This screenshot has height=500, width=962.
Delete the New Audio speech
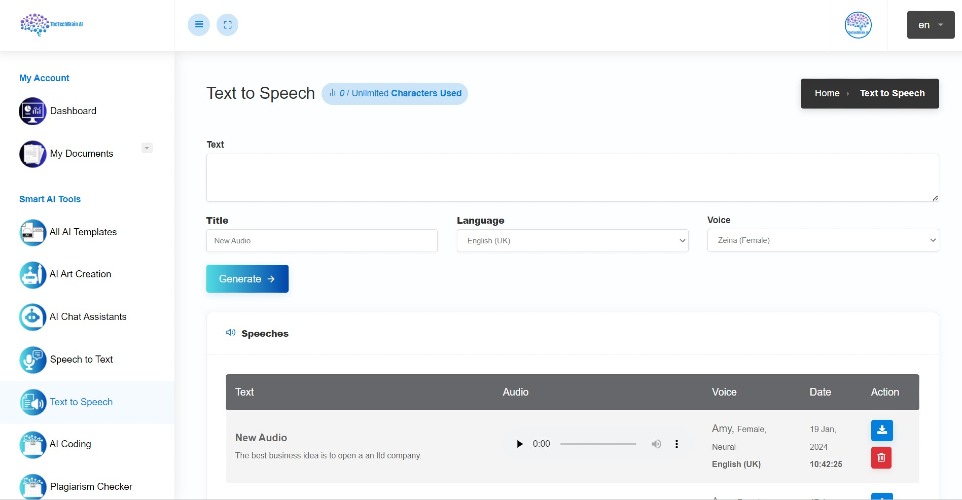[882, 458]
